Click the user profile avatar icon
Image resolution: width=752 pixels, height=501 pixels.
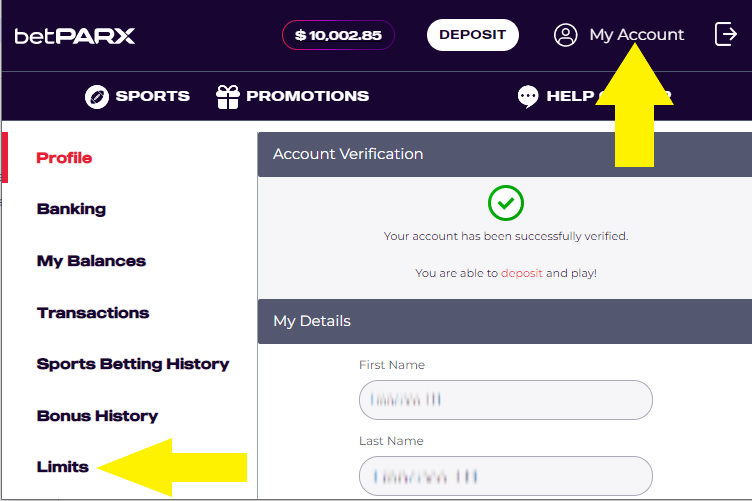pos(565,35)
